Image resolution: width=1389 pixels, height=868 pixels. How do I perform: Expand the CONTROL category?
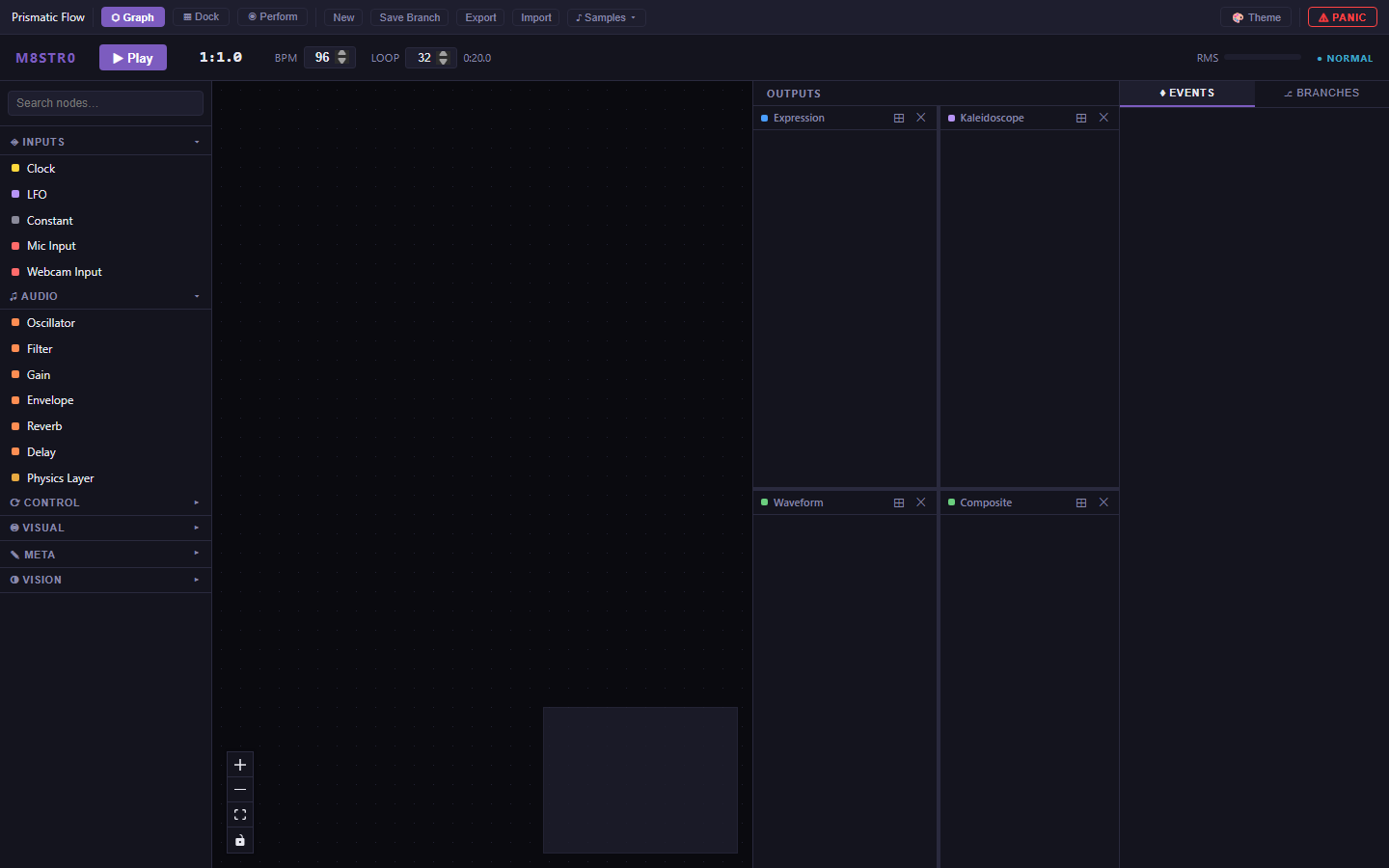tap(105, 502)
